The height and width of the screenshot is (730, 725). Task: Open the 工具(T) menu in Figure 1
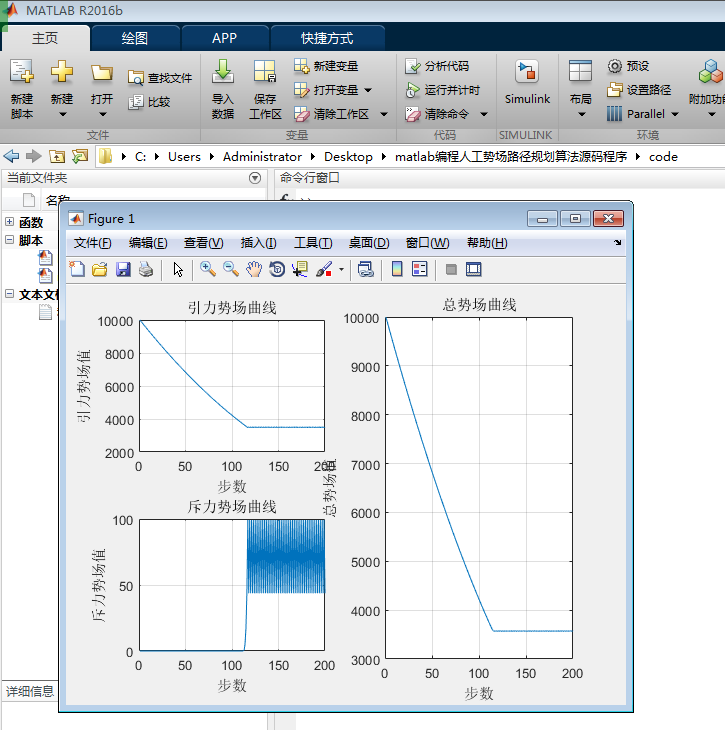[313, 243]
